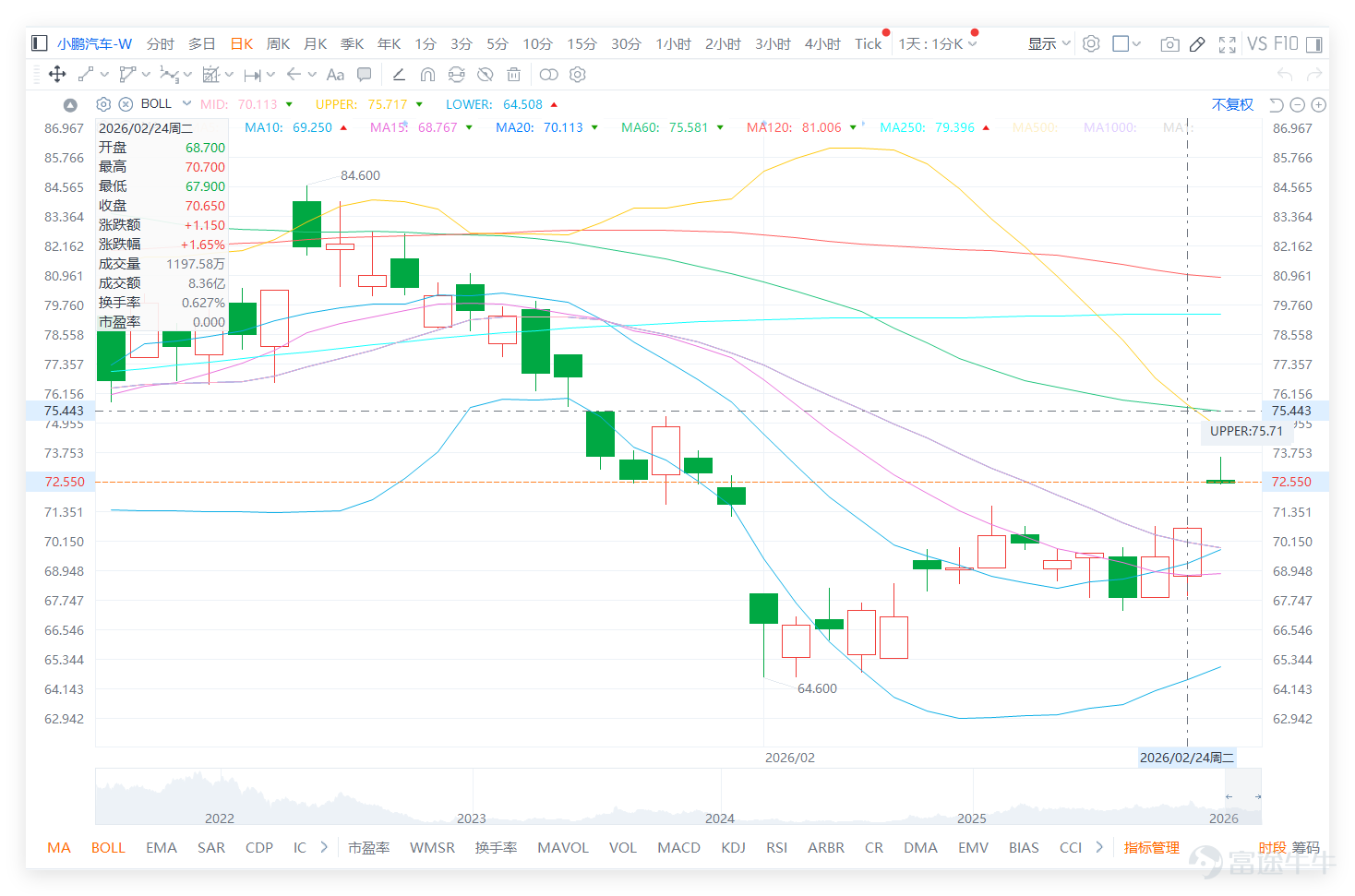The width and height of the screenshot is (1355, 896).
Task: Click the pen draw icon in top bar
Action: (1197, 43)
